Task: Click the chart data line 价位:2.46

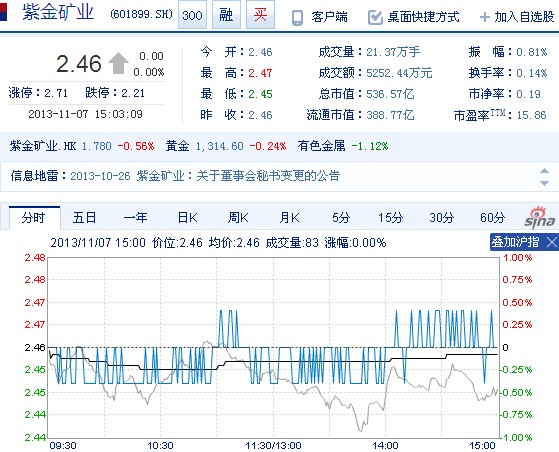Action: point(177,243)
